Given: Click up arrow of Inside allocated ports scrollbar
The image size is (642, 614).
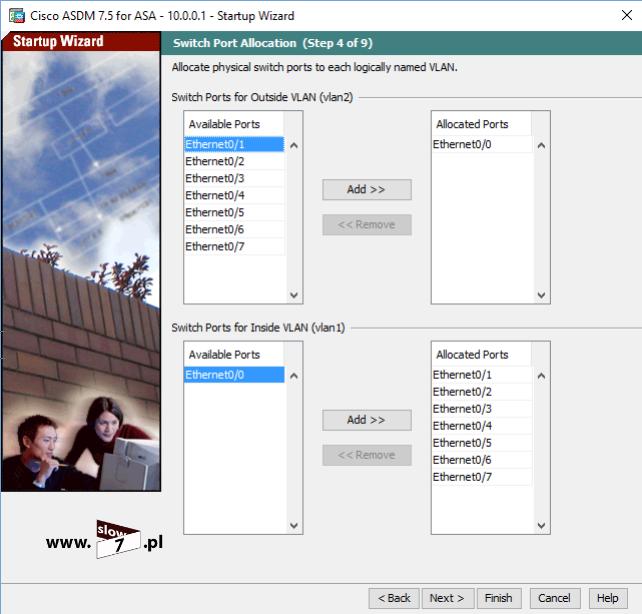Looking at the screenshot, I should (541, 376).
